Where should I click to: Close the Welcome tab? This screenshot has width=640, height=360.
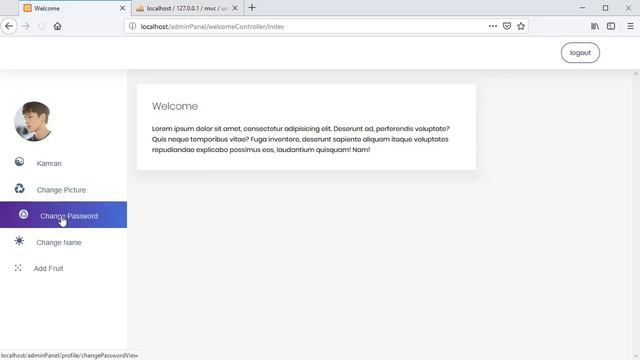coord(122,8)
